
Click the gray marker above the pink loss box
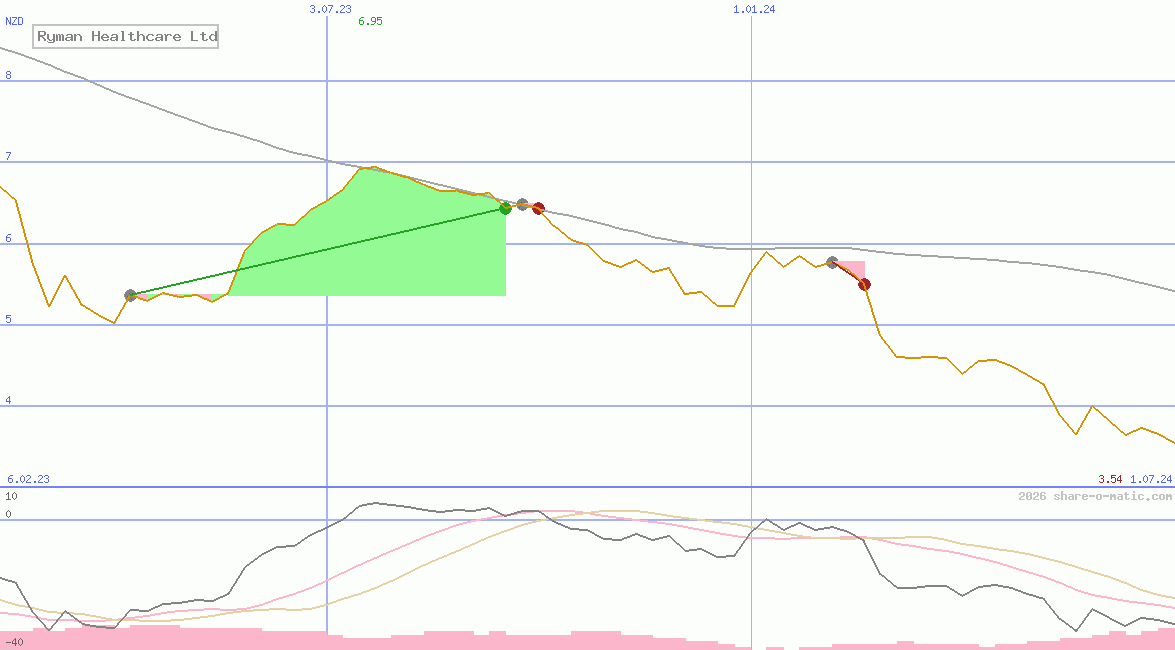832,262
